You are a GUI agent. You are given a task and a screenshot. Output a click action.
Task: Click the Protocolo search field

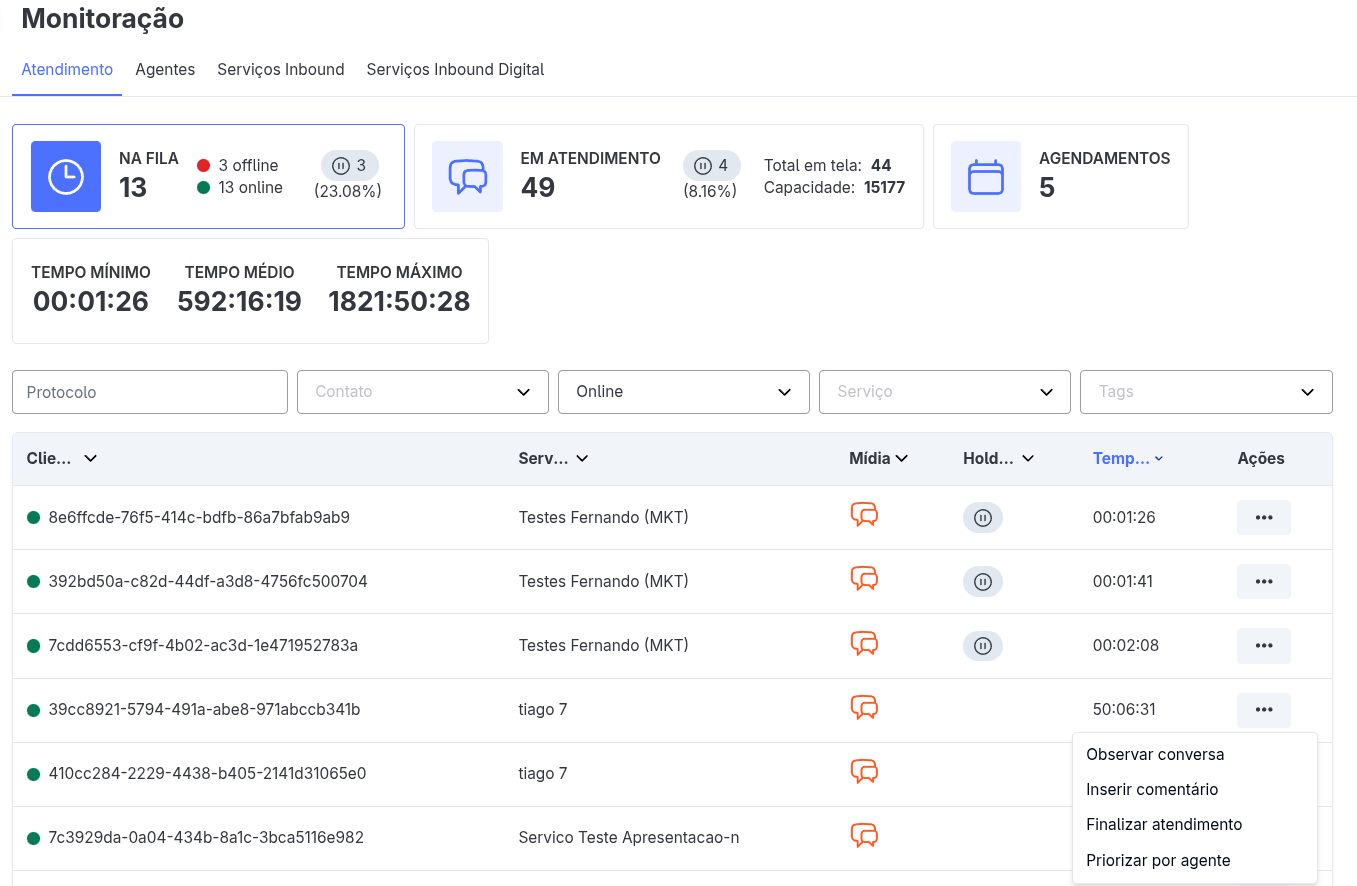point(150,392)
